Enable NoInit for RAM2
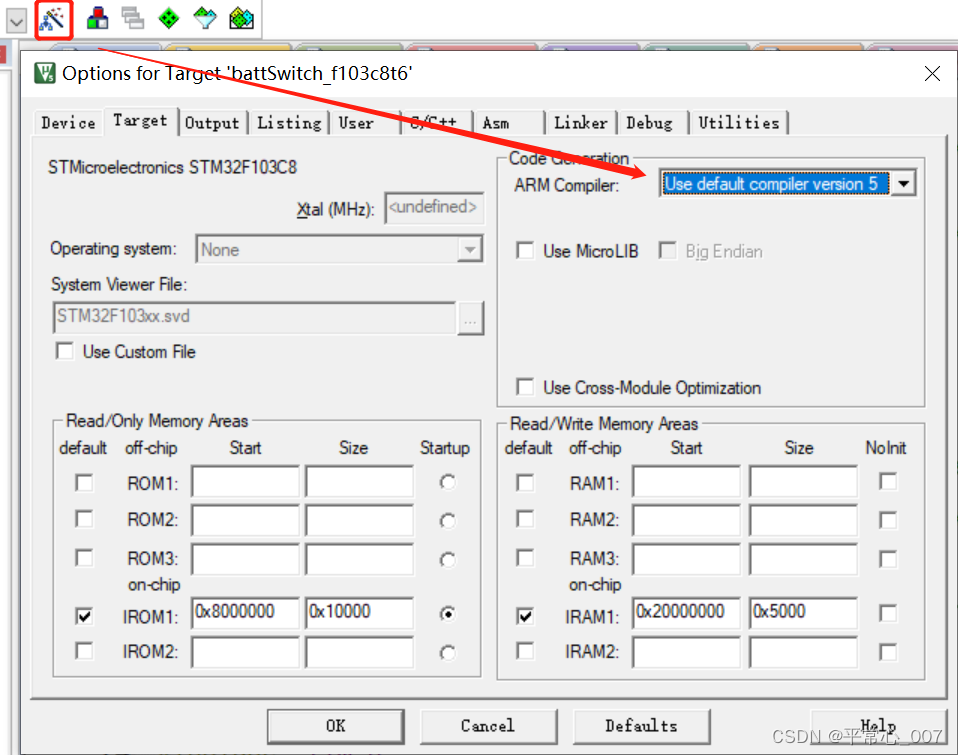Screen dimensions: 958x755 click(x=888, y=520)
